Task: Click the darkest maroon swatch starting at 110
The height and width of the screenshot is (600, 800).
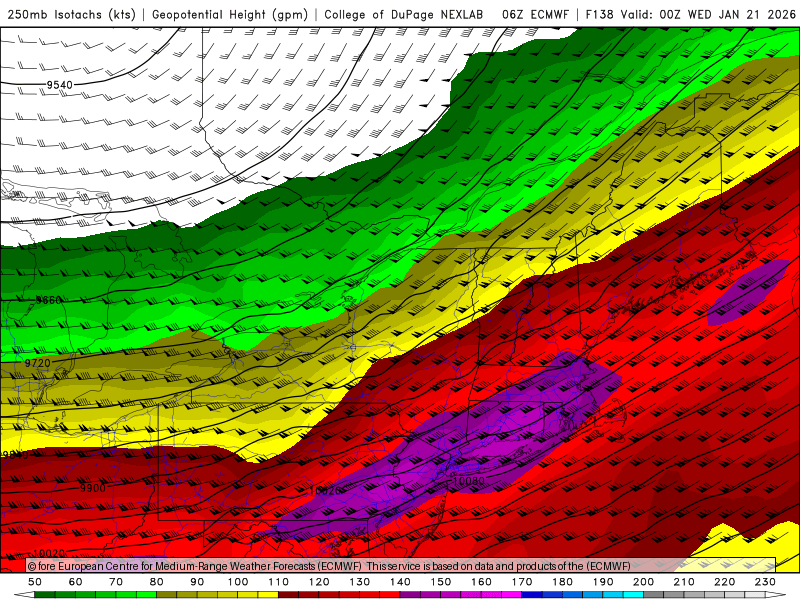Action: 288,595
